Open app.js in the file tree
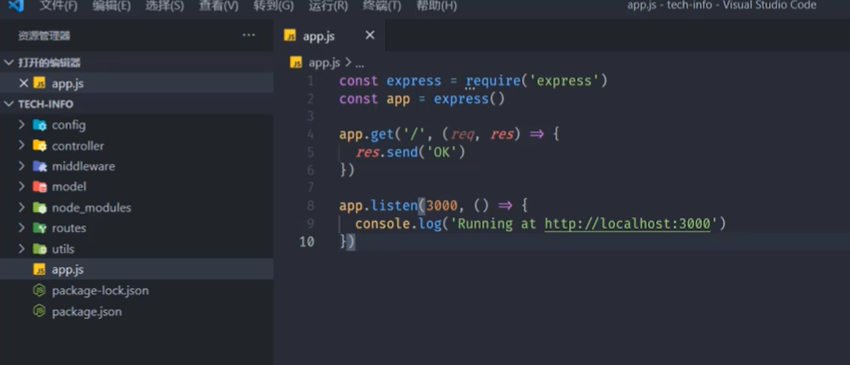850x365 pixels. (x=68, y=270)
